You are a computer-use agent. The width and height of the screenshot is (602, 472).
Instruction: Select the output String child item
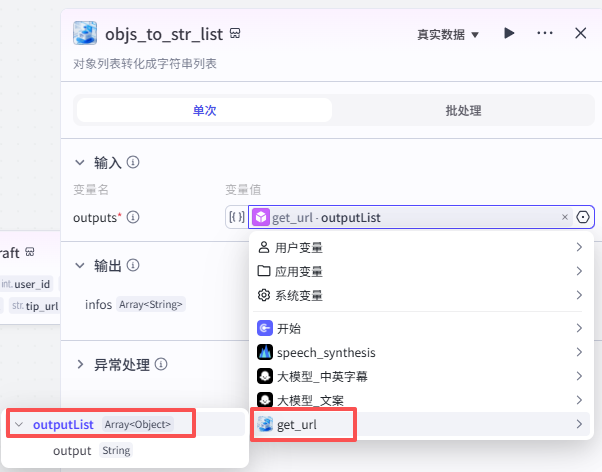coord(72,451)
